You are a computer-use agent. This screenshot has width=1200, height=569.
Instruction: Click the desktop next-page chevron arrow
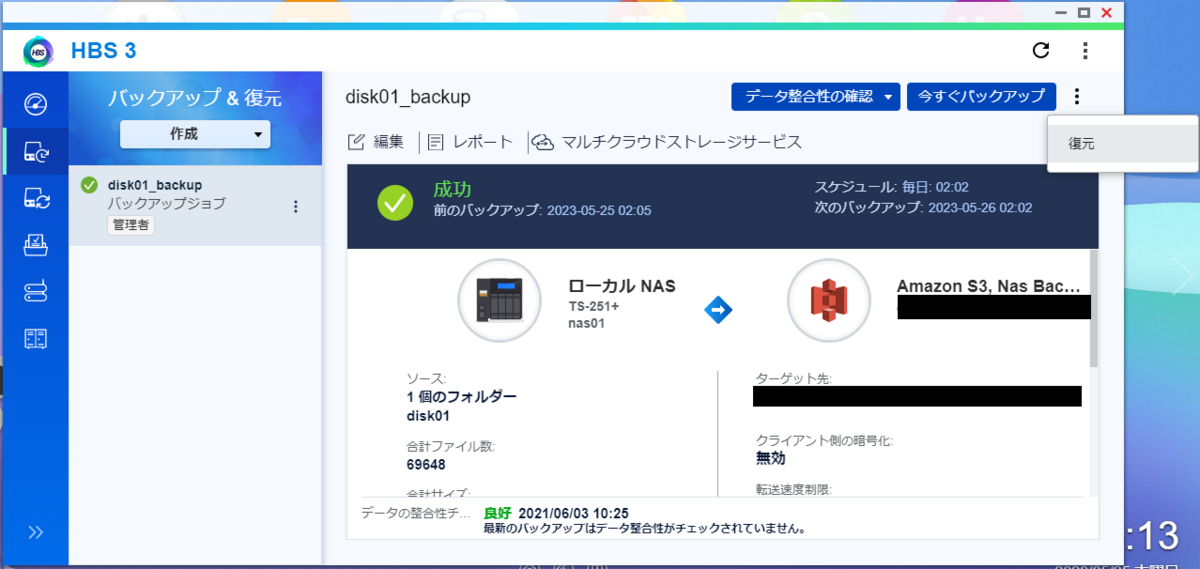point(1182,274)
